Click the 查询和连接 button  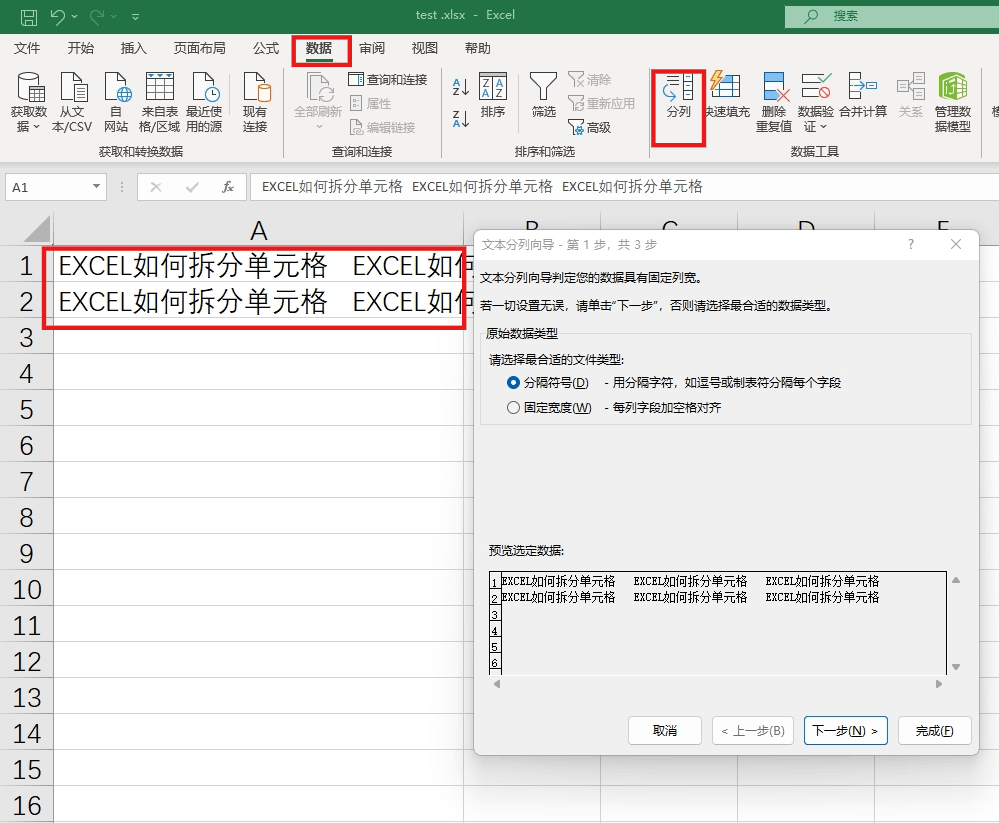[x=387, y=80]
